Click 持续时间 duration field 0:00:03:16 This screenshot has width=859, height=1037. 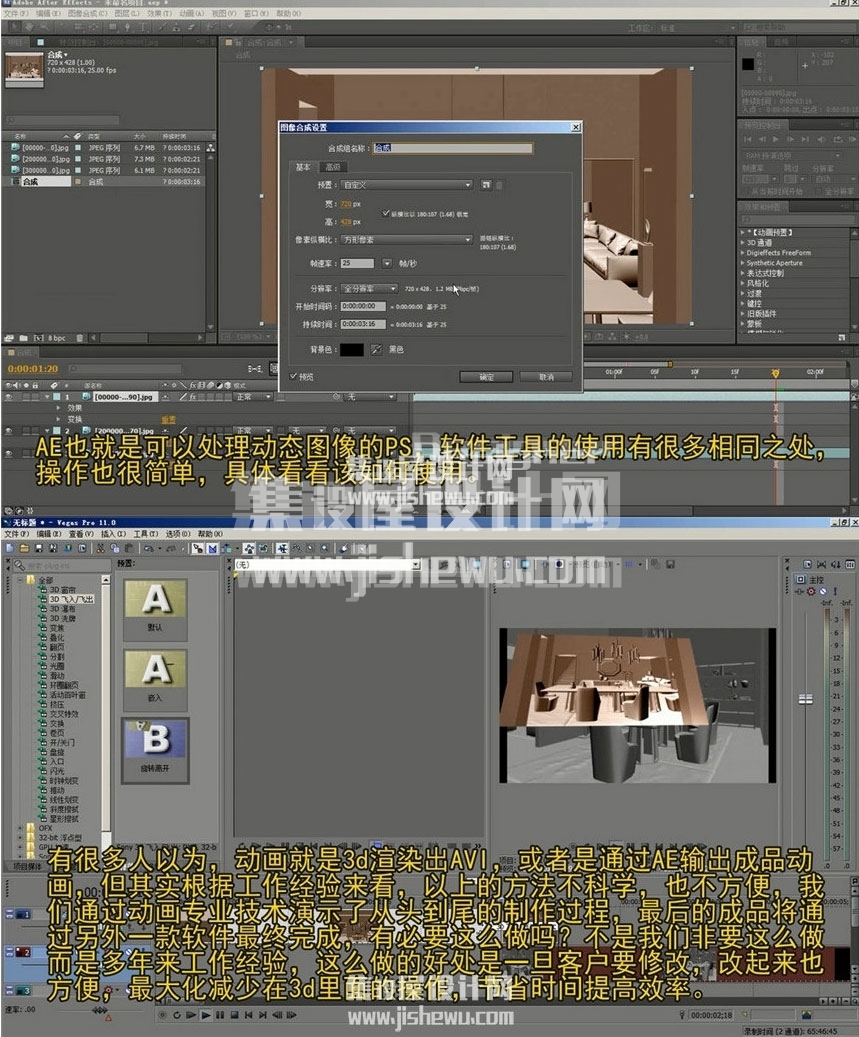click(x=363, y=324)
